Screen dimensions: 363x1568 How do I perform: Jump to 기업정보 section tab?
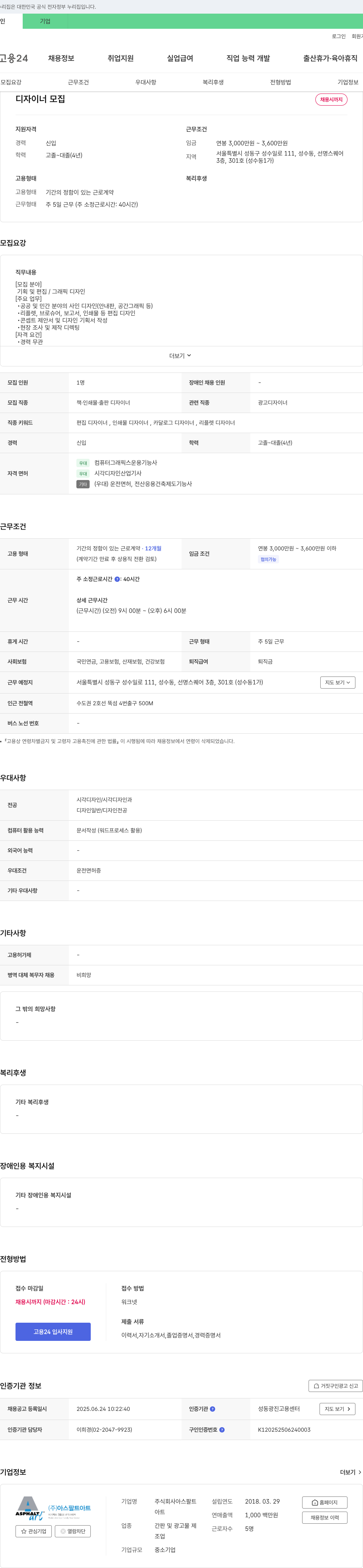(348, 82)
